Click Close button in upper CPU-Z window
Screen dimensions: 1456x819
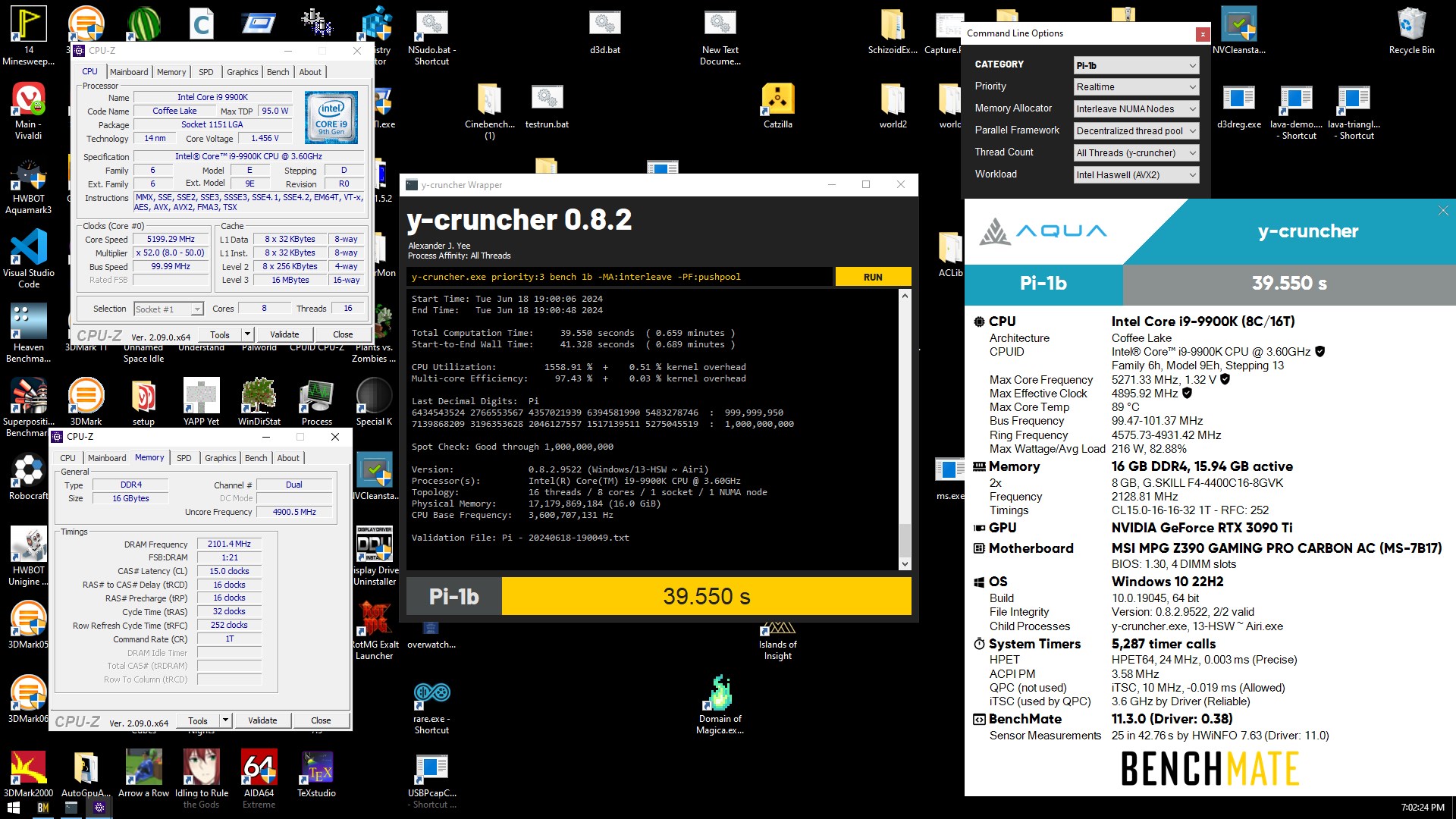[343, 334]
